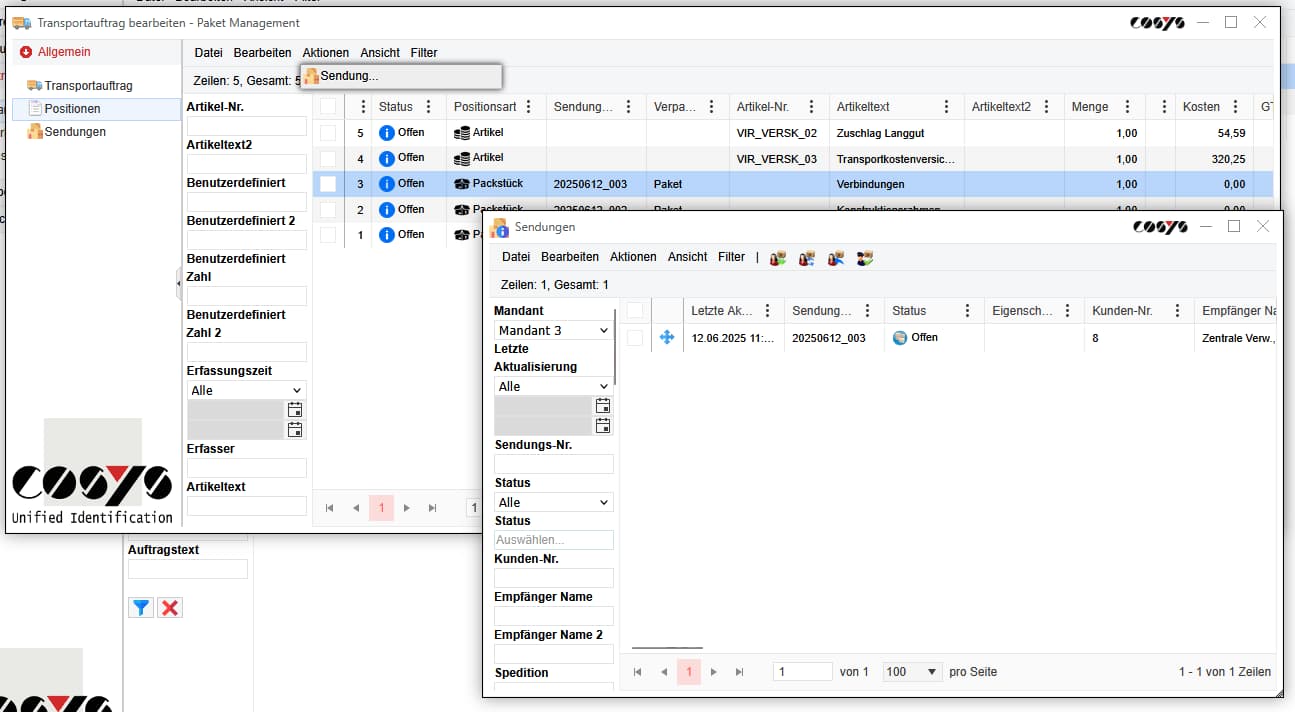Open the Auswählen status combo box
Screen dimensions: 1295x712
(554, 540)
